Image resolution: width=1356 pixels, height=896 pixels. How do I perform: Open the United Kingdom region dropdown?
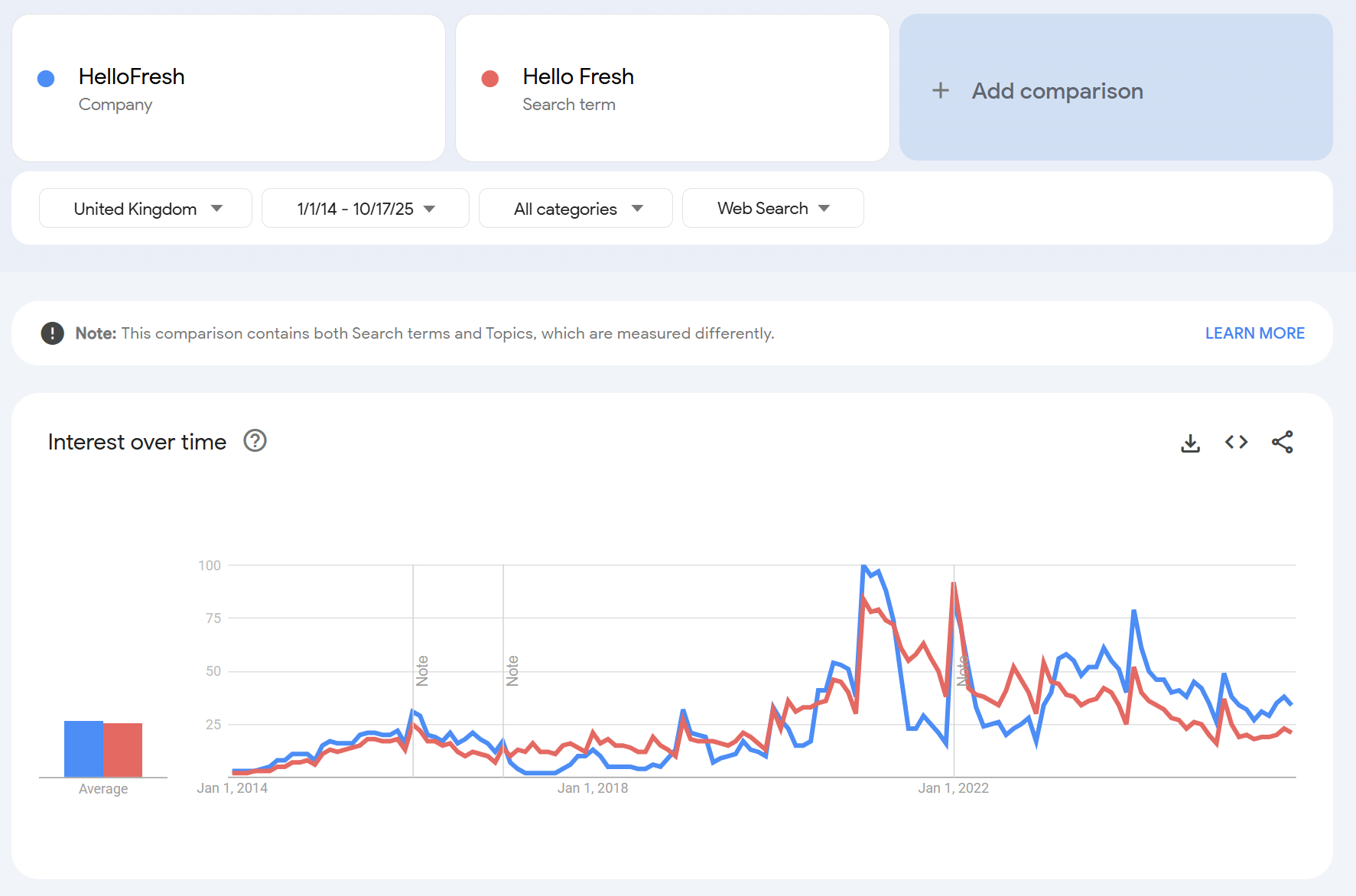pos(145,209)
